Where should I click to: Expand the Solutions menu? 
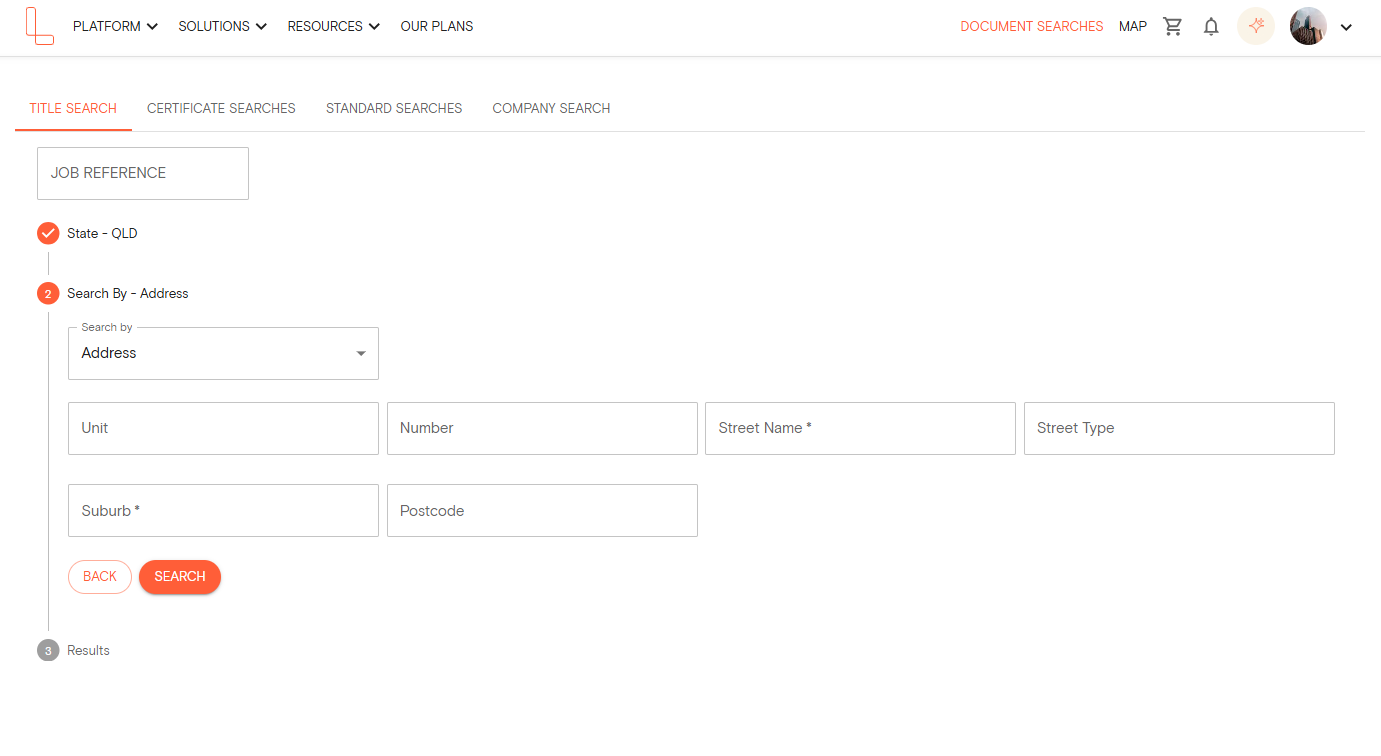[223, 26]
